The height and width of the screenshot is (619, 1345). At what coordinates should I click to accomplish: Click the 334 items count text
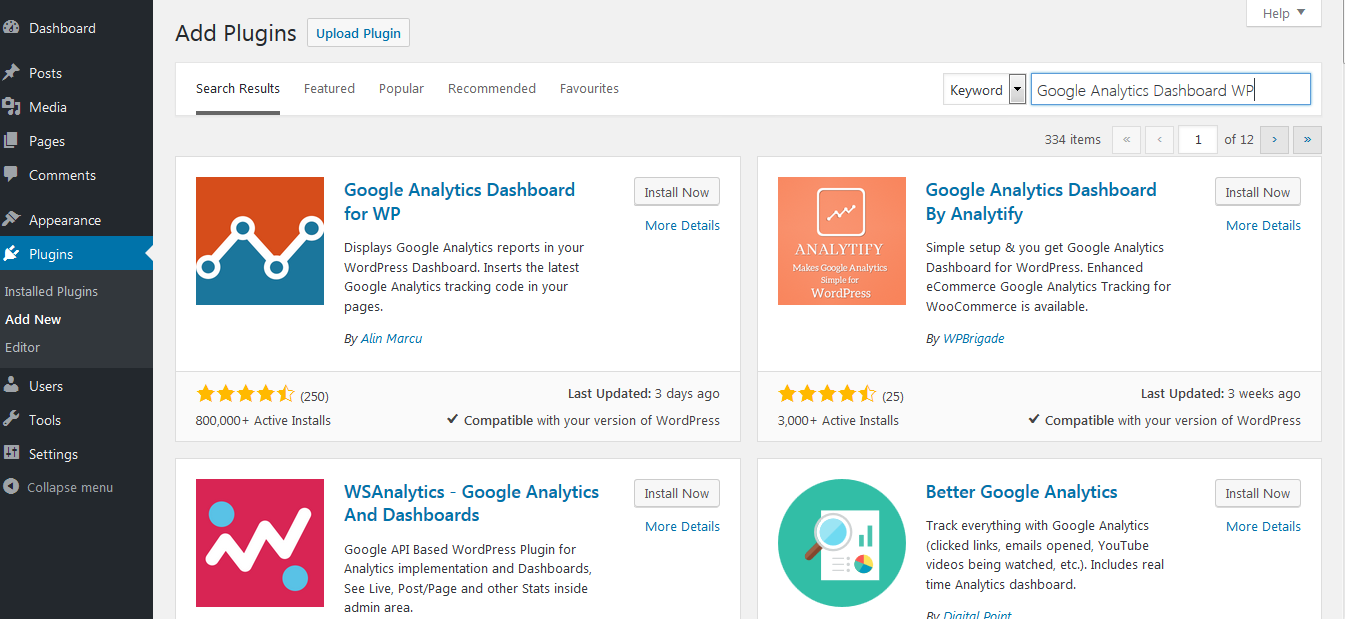coord(1072,139)
